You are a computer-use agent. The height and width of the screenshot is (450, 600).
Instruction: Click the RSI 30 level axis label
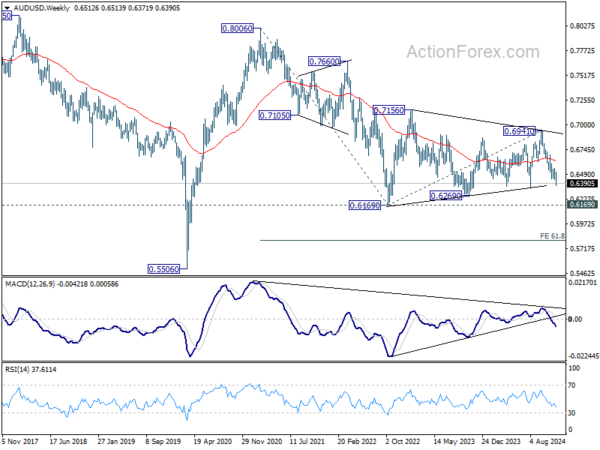click(x=572, y=413)
